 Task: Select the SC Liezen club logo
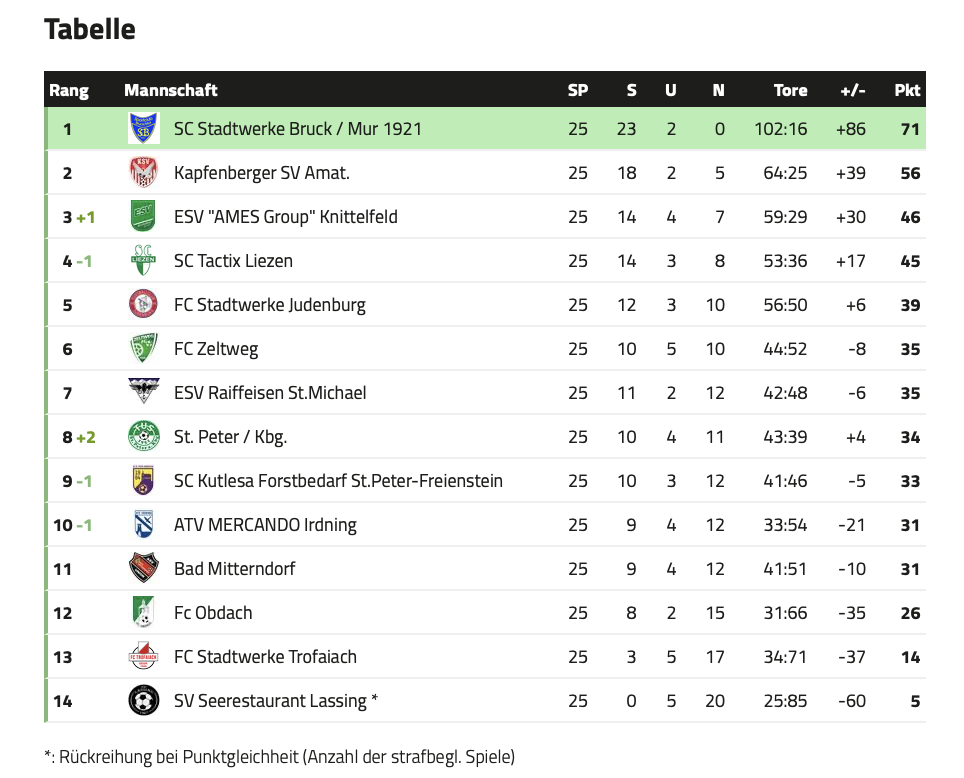(144, 260)
